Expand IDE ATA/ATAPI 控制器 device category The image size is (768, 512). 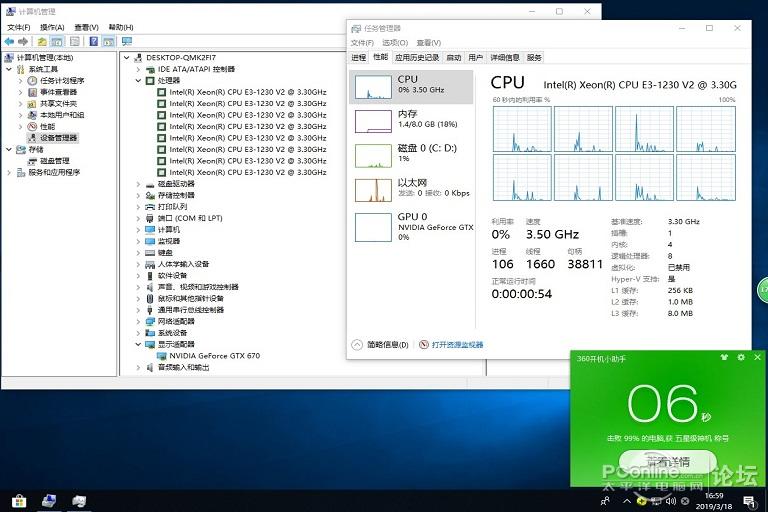(138, 69)
